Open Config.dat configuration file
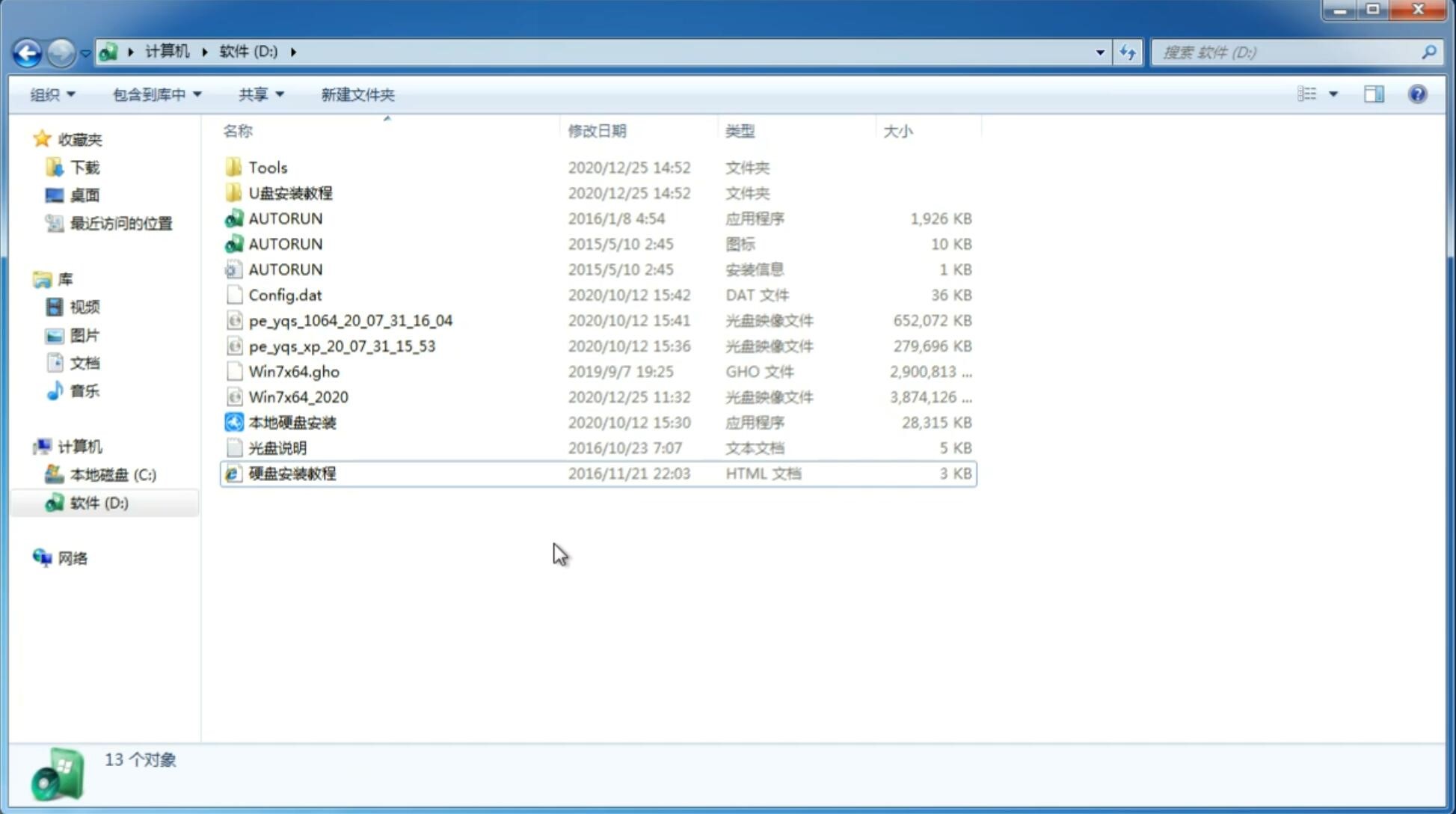This screenshot has height=814, width=1456. point(284,294)
